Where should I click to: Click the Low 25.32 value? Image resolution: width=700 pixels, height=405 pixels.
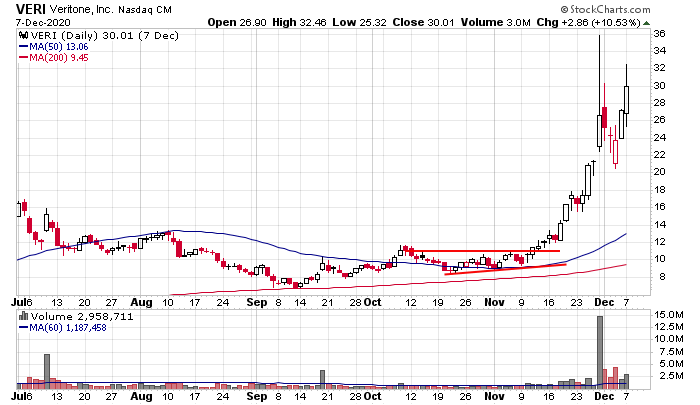[x=359, y=22]
